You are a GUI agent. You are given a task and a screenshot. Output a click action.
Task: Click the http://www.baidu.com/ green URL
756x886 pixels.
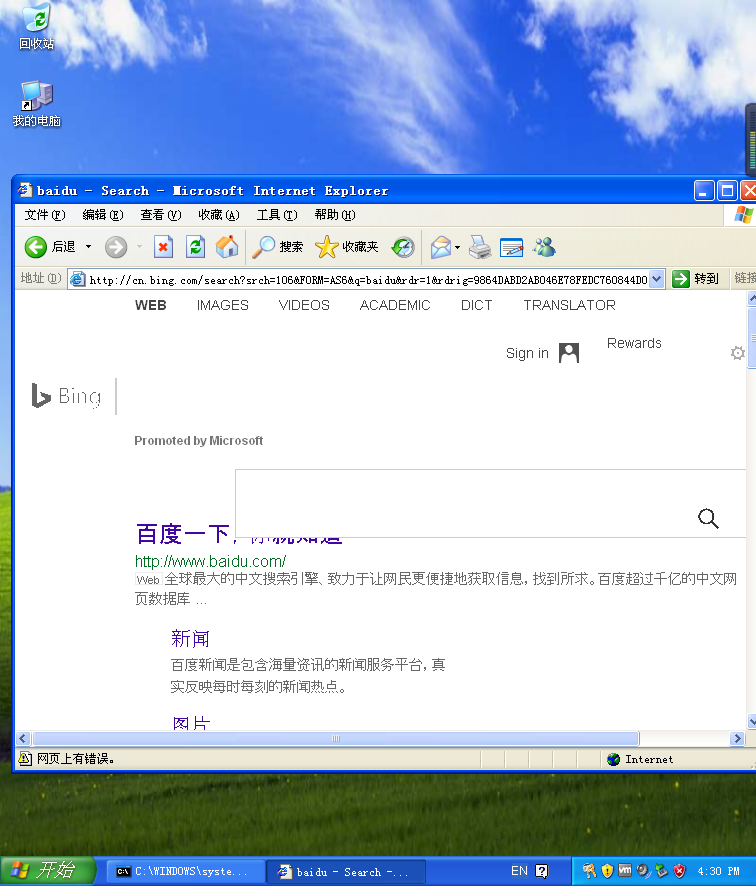[210, 561]
